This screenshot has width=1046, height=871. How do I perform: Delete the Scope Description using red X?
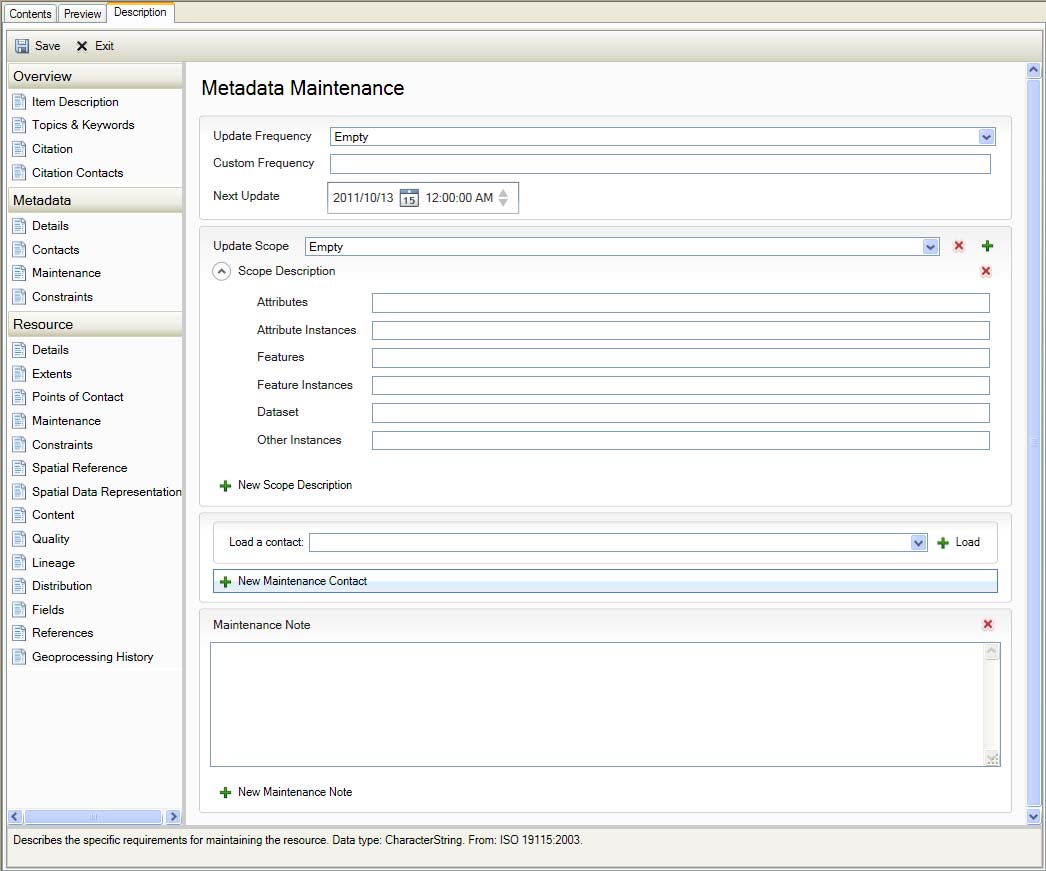click(985, 271)
